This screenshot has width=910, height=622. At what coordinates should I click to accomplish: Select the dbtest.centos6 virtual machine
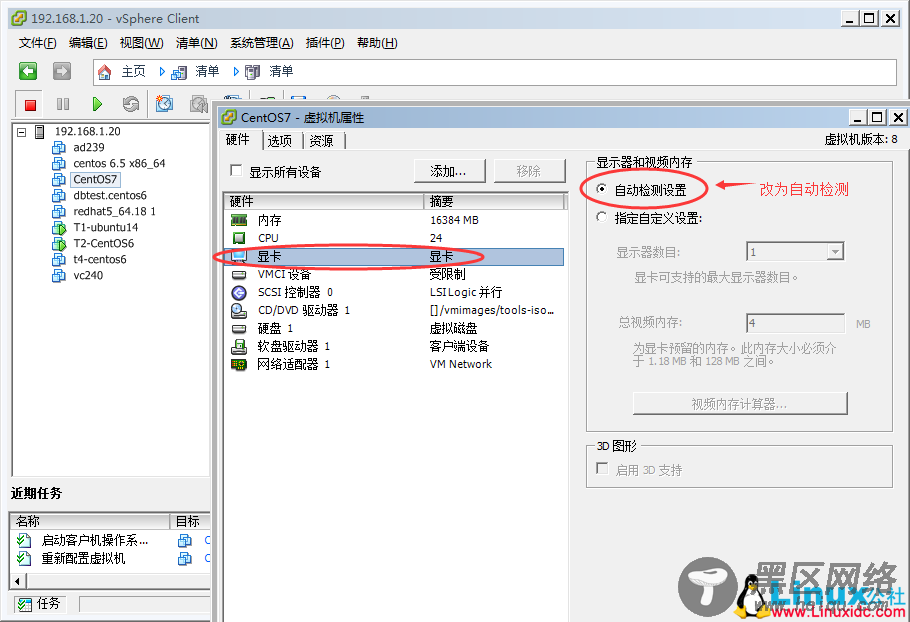click(x=110, y=196)
